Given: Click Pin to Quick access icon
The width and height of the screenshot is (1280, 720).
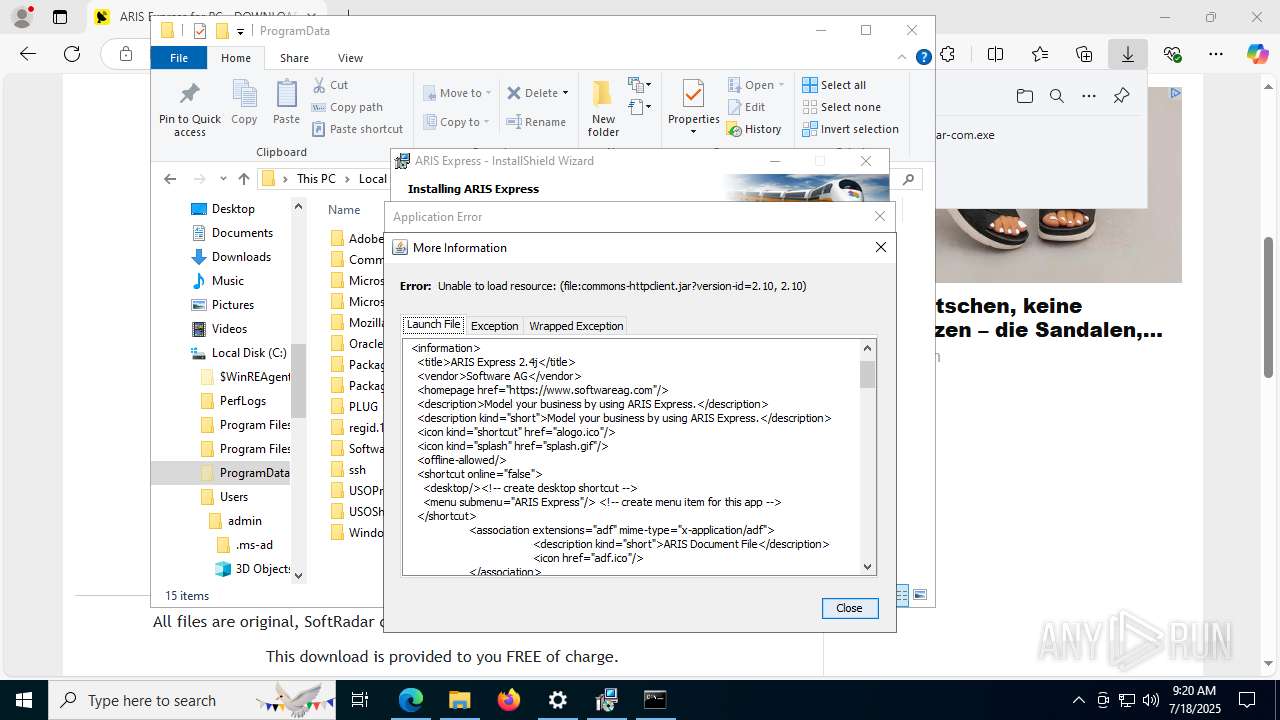Looking at the screenshot, I should [189, 109].
